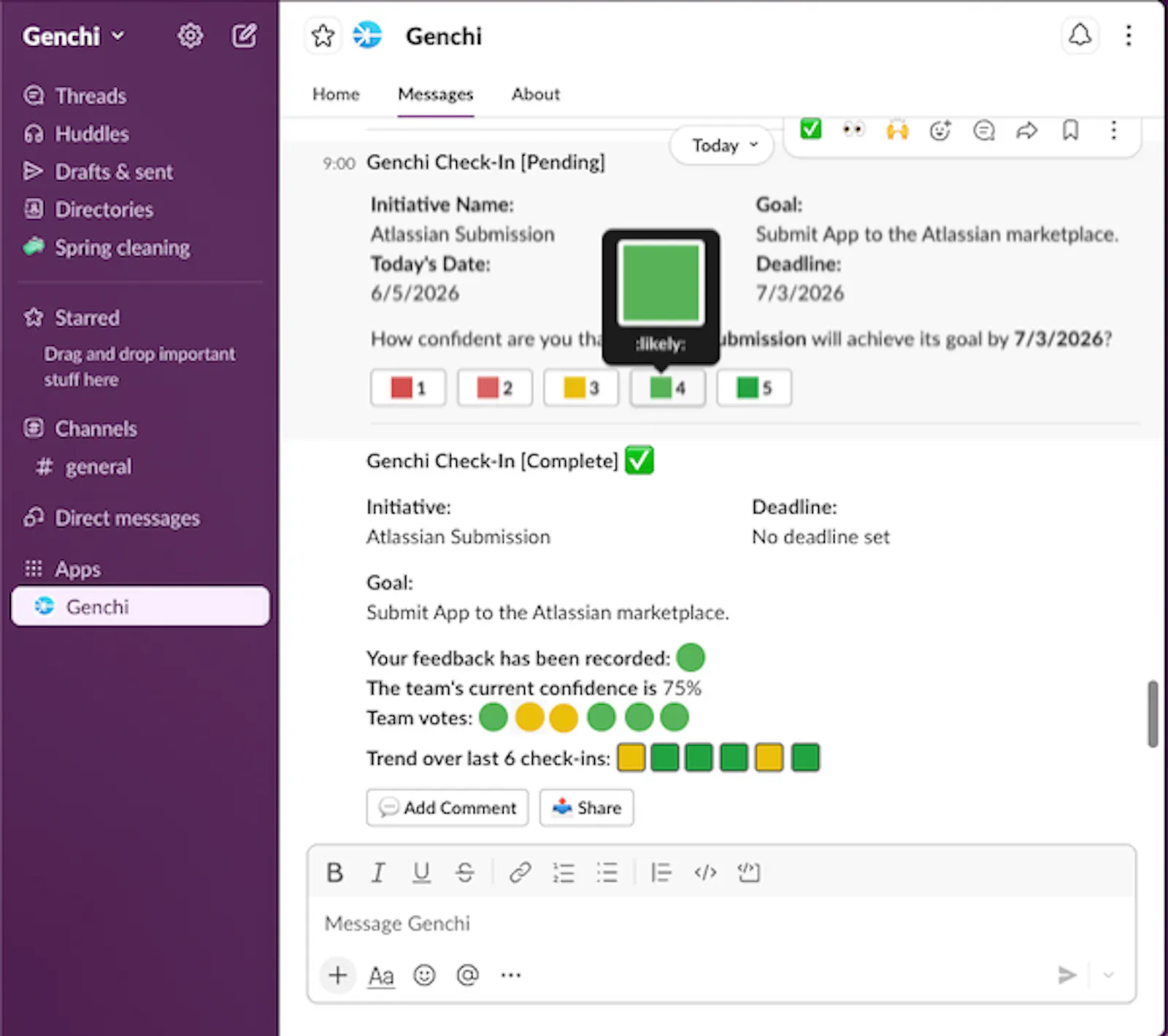Screen dimensions: 1168x1036
Task: Select confidence rating 3 yellow button
Action: click(581, 388)
